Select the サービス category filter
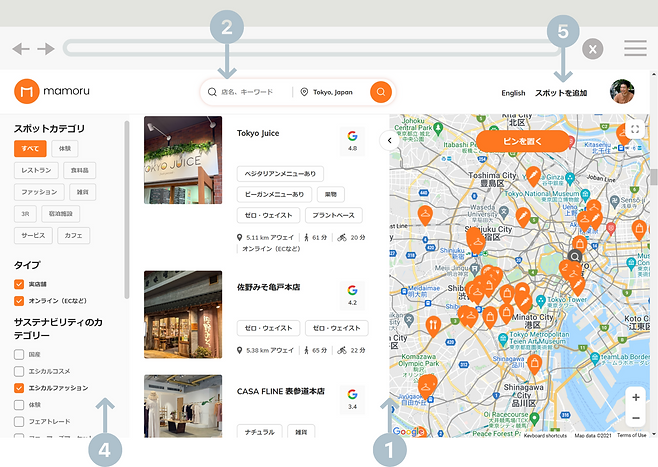 pos(33,235)
